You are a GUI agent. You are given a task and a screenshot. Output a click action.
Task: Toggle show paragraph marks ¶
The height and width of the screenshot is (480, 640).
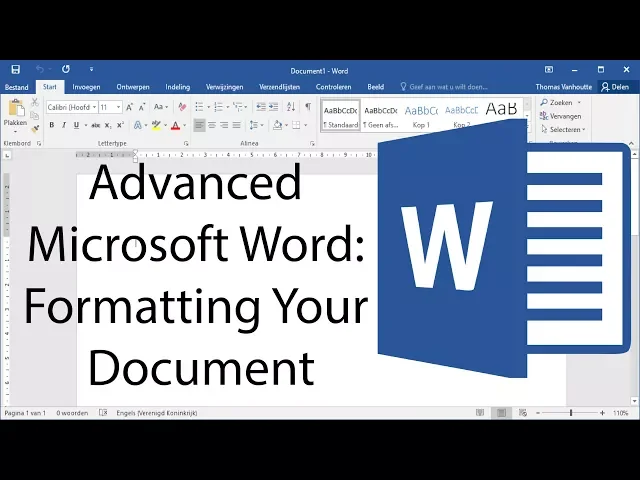pyautogui.click(x=308, y=107)
